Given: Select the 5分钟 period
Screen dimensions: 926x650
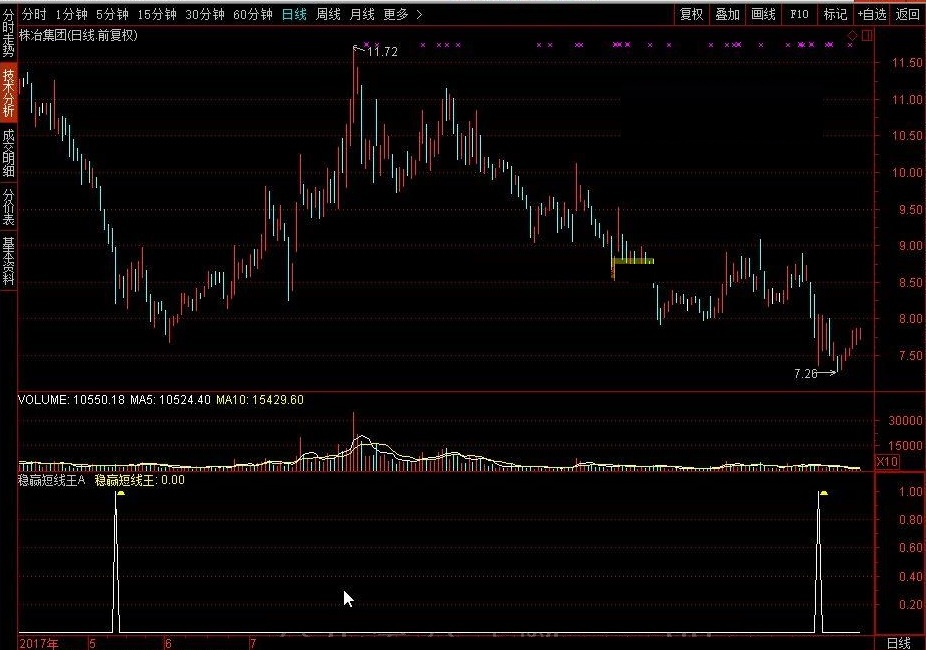Looking at the screenshot, I should pos(112,14).
